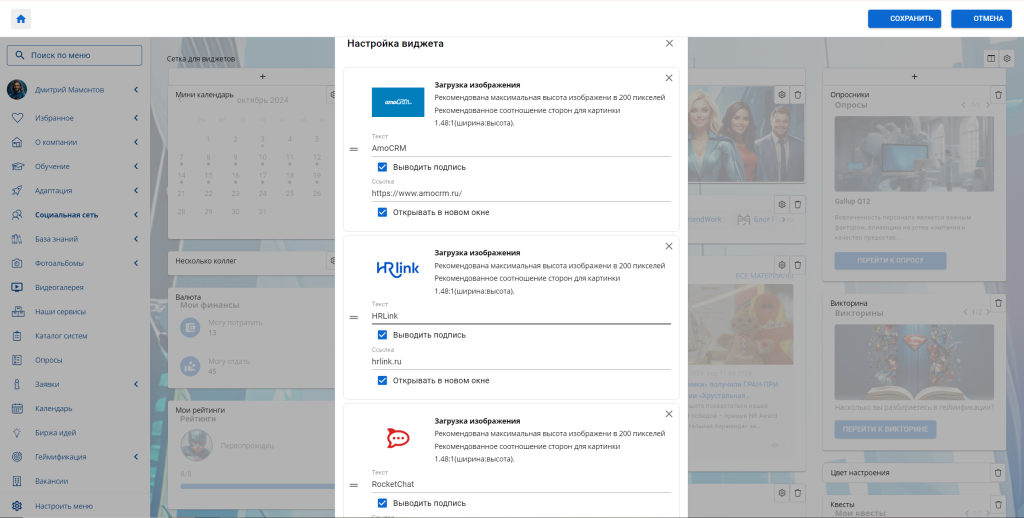Expand the Избранное sidebar section
This screenshot has height=518, width=1024.
(135, 118)
